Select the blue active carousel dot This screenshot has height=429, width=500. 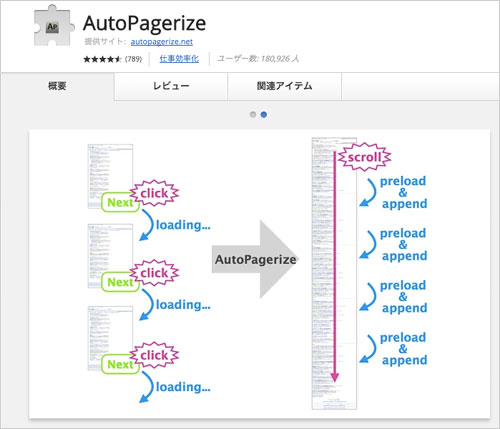tap(264, 115)
